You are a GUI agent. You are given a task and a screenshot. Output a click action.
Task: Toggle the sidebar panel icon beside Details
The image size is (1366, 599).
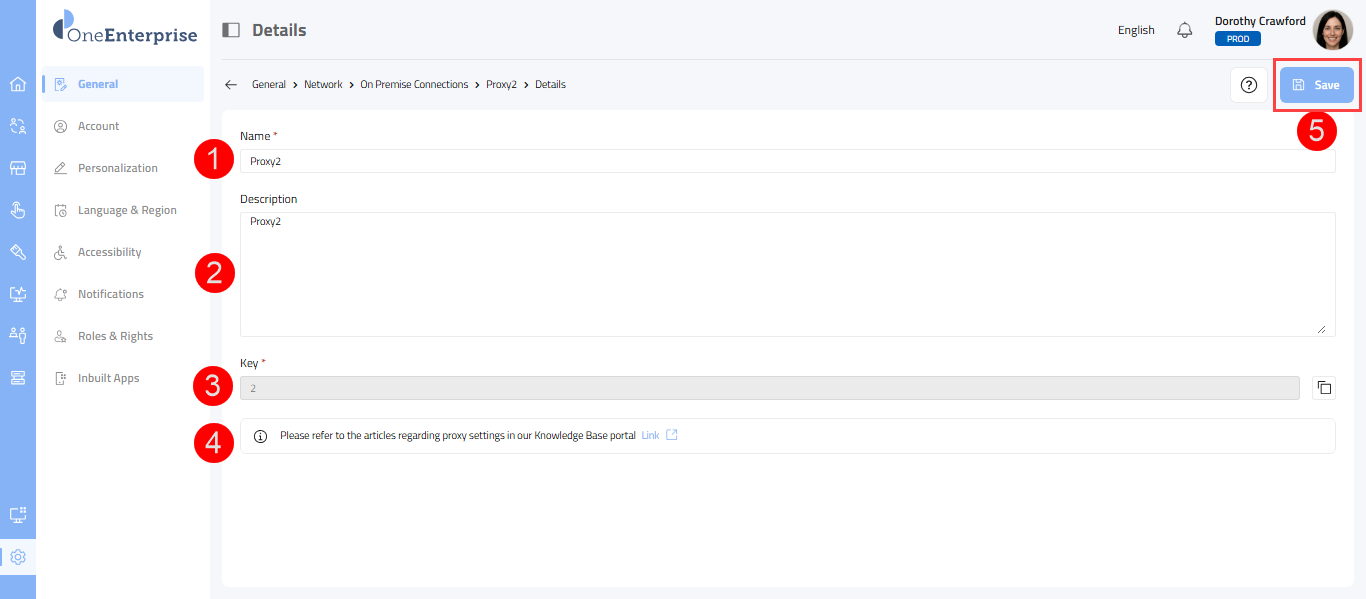click(231, 30)
